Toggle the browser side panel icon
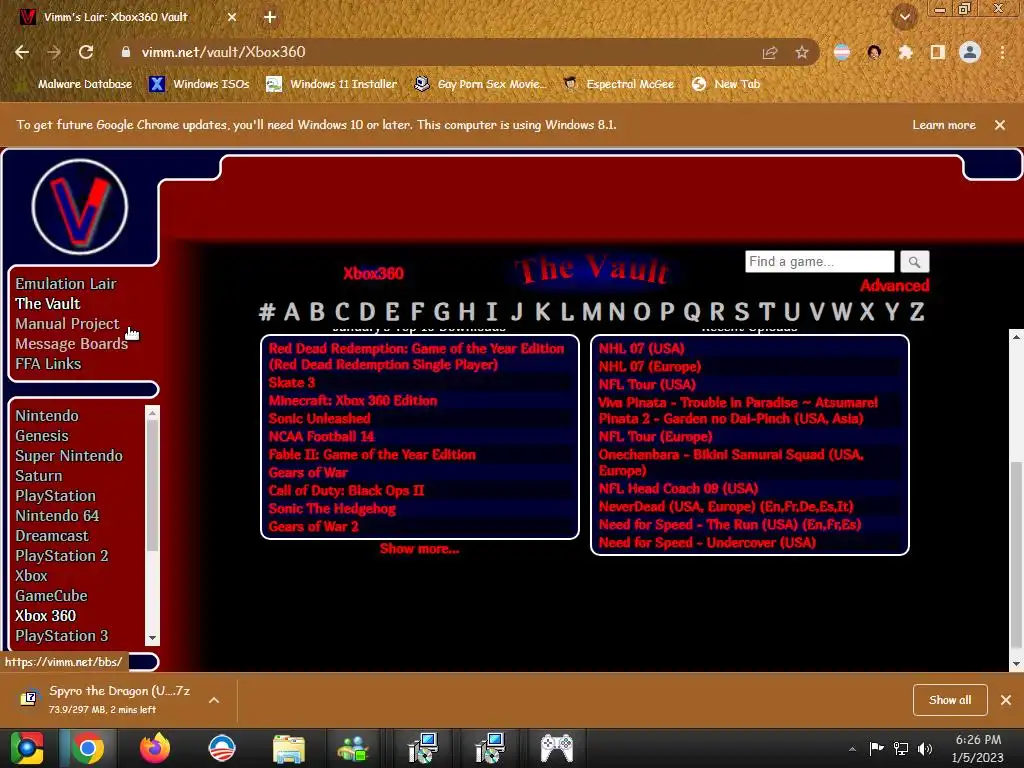The height and width of the screenshot is (768, 1024). [938, 52]
